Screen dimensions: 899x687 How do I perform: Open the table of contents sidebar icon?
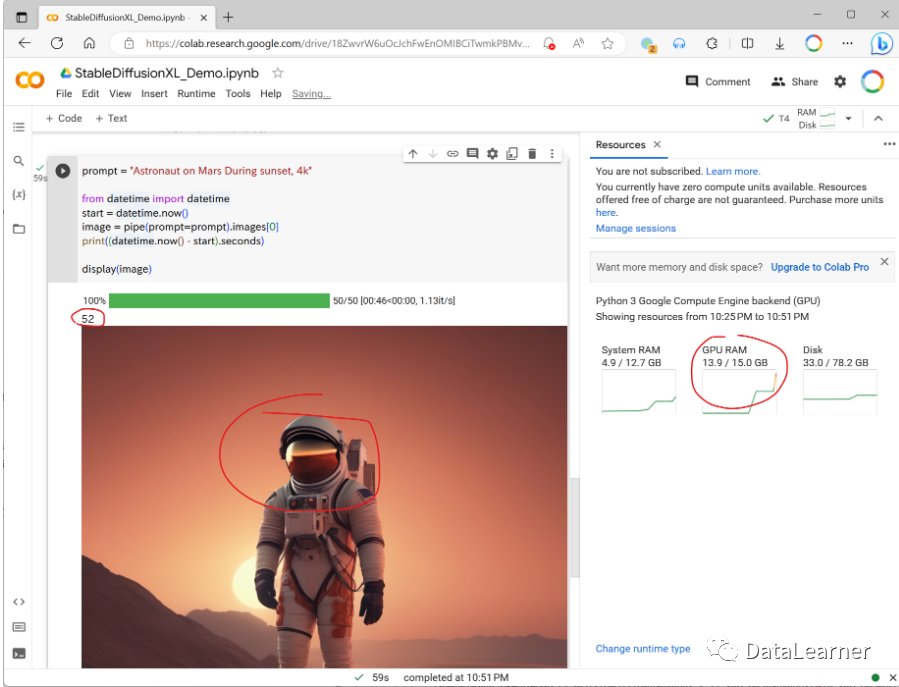(x=19, y=127)
